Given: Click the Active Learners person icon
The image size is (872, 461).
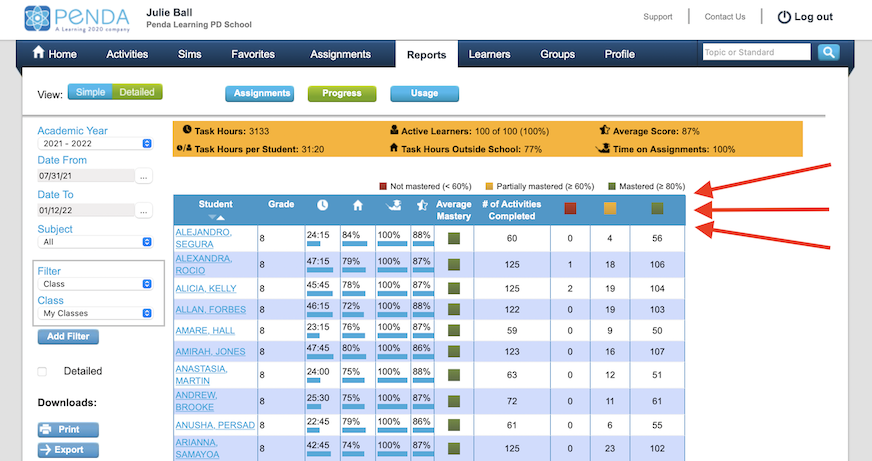Looking at the screenshot, I should 394,130.
